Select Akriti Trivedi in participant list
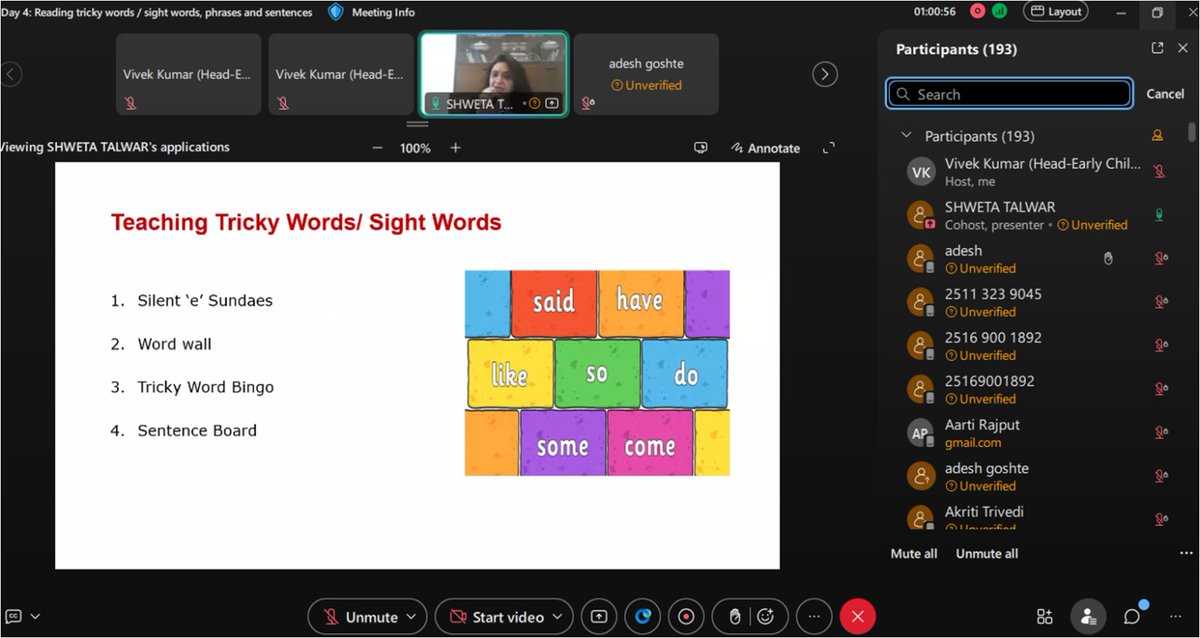The height and width of the screenshot is (638, 1200). (x=1035, y=516)
